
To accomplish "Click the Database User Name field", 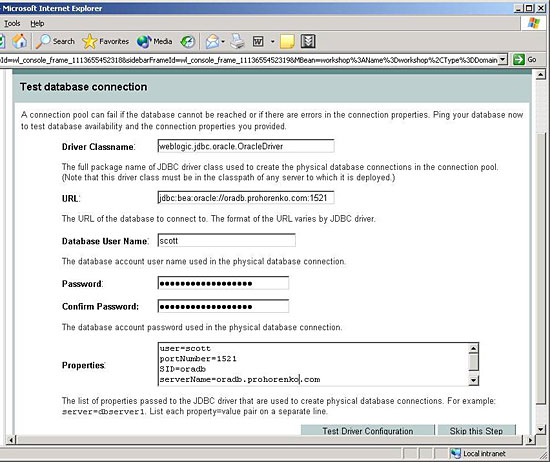I will [227, 240].
